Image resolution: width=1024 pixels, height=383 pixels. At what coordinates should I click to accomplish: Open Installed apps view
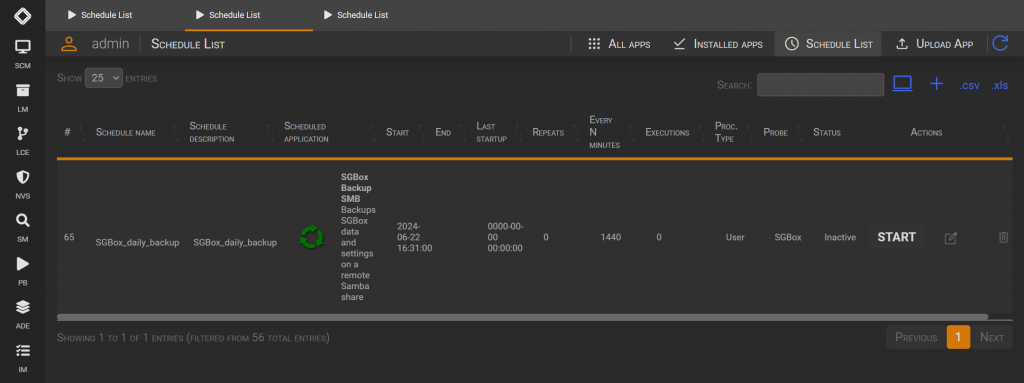tap(718, 44)
